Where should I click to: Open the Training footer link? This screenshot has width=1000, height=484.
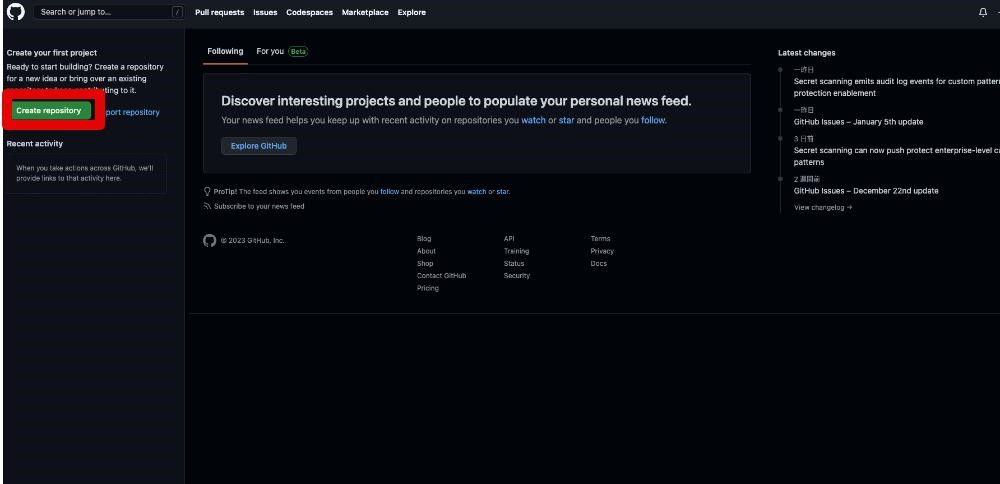click(x=517, y=251)
